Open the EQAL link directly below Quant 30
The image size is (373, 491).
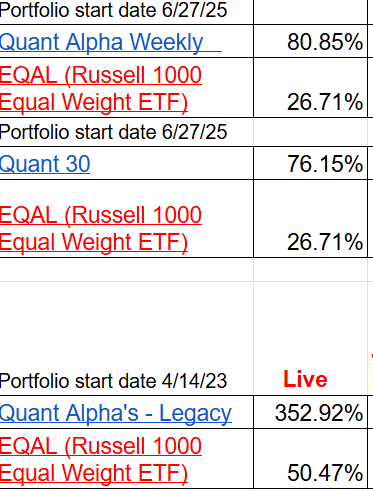101,228
